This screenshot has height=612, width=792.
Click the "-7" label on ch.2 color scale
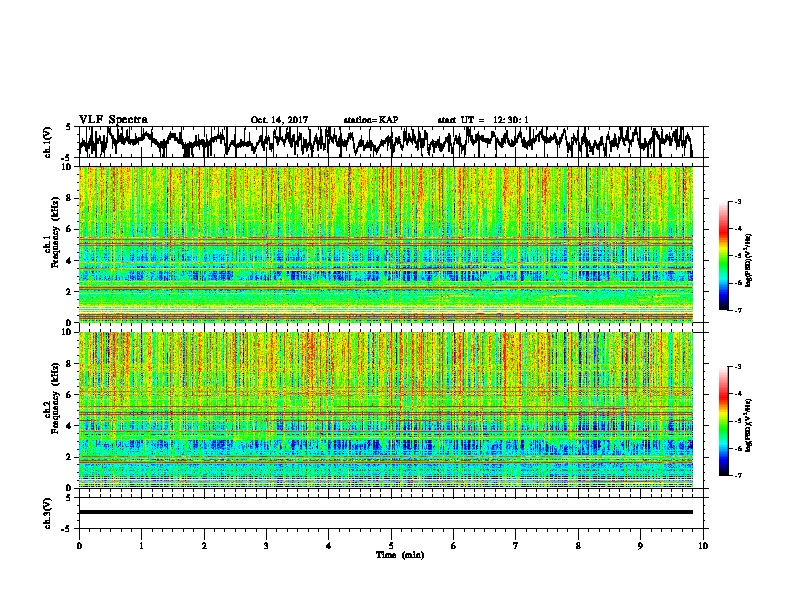(x=738, y=476)
